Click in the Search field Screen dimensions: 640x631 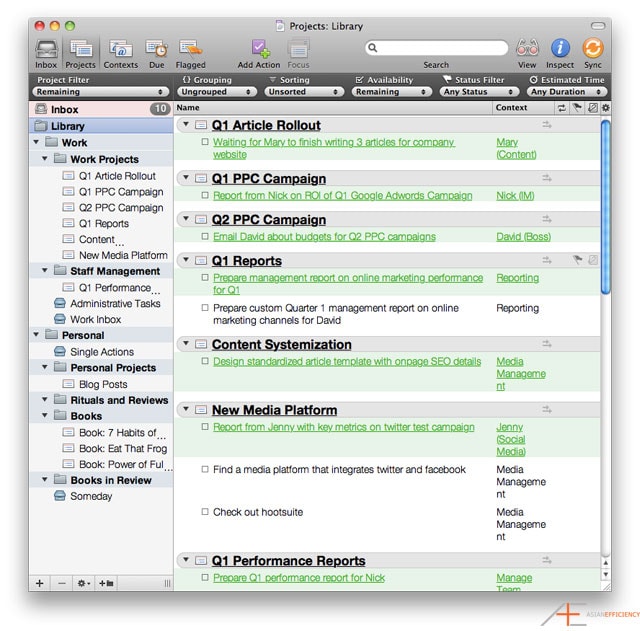436,48
